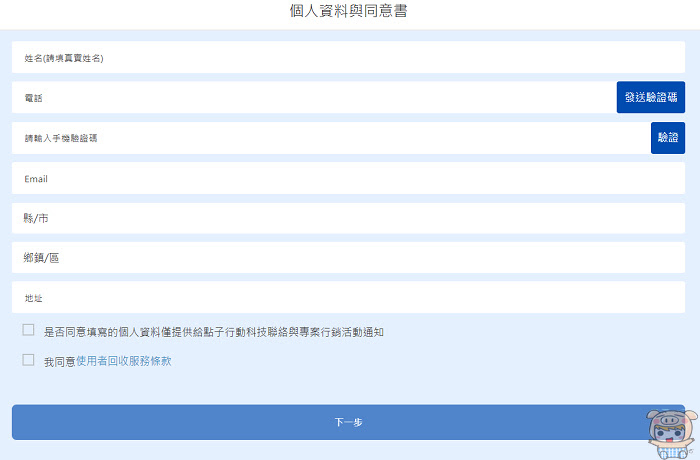Click the 是否同意填寫的個人資料 consent label text

coord(214,332)
